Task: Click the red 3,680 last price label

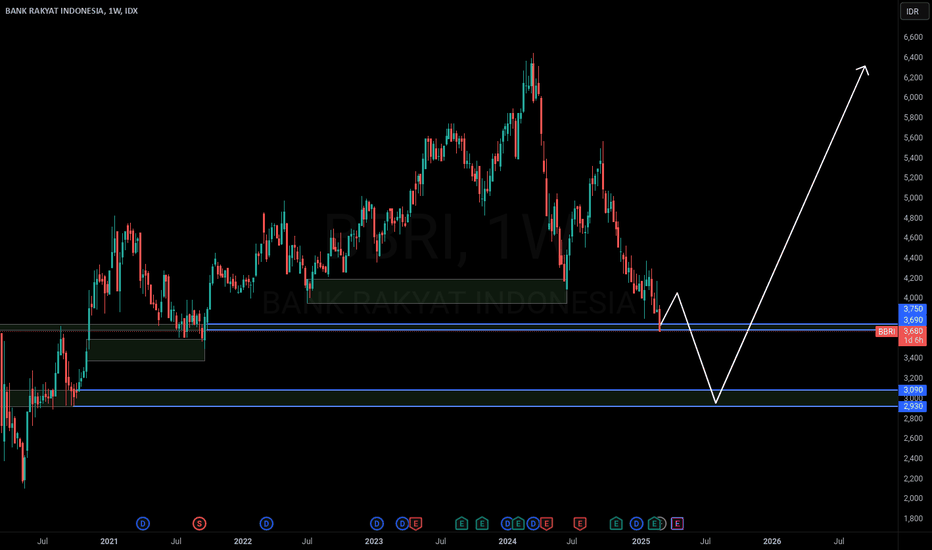Action: [x=913, y=331]
